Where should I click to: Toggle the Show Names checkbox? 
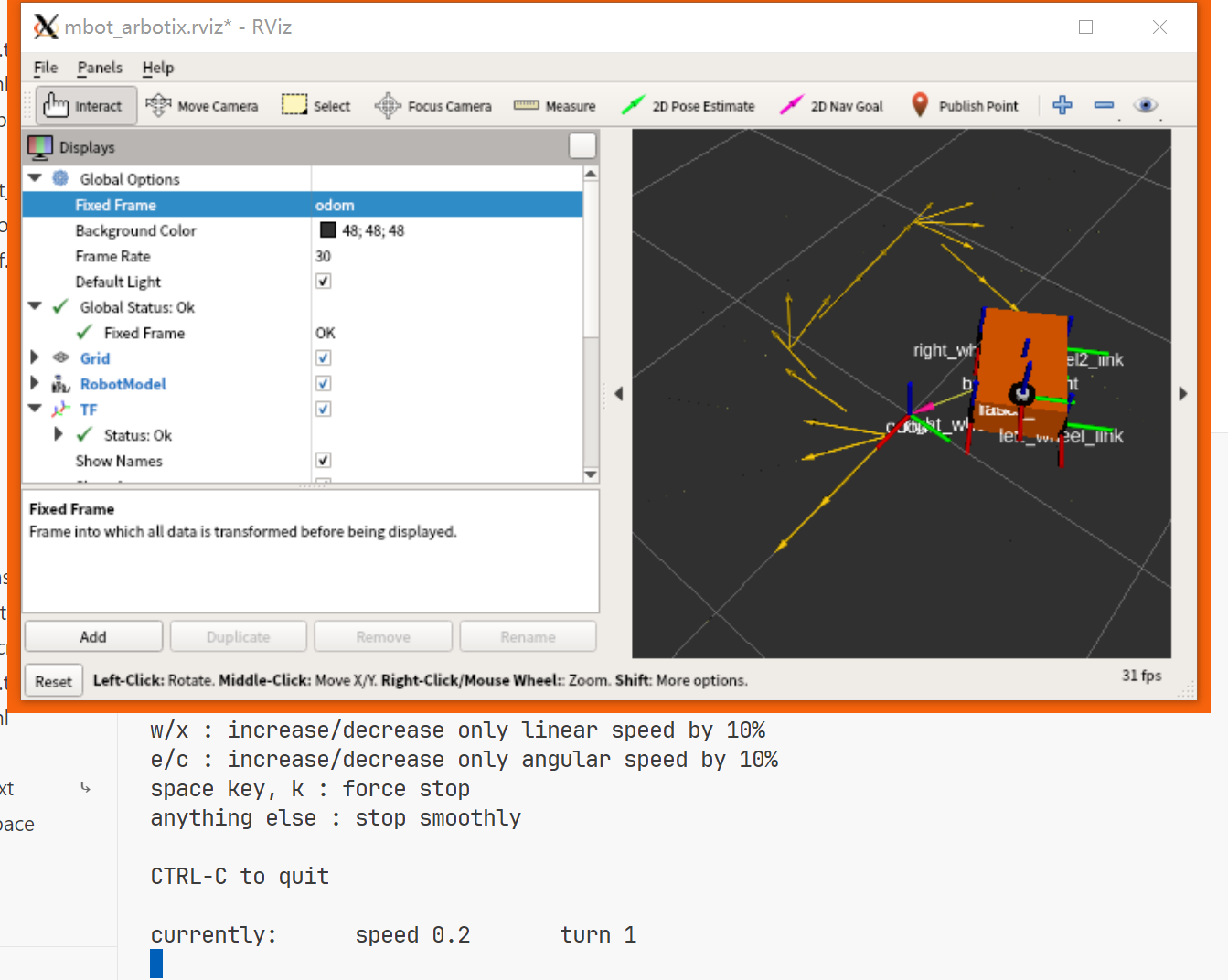click(323, 460)
